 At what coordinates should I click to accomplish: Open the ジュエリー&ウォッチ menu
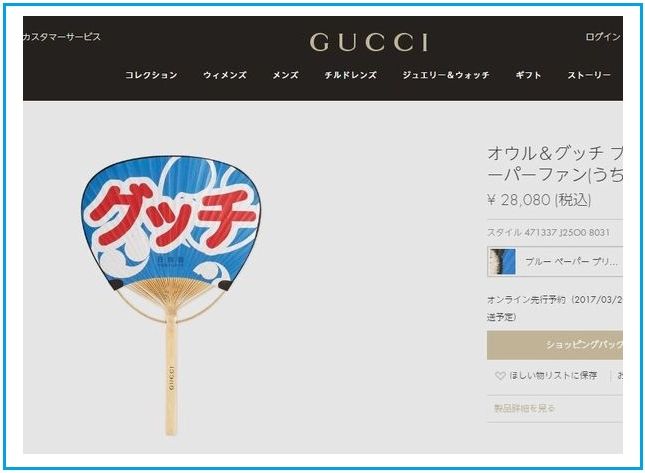(446, 75)
